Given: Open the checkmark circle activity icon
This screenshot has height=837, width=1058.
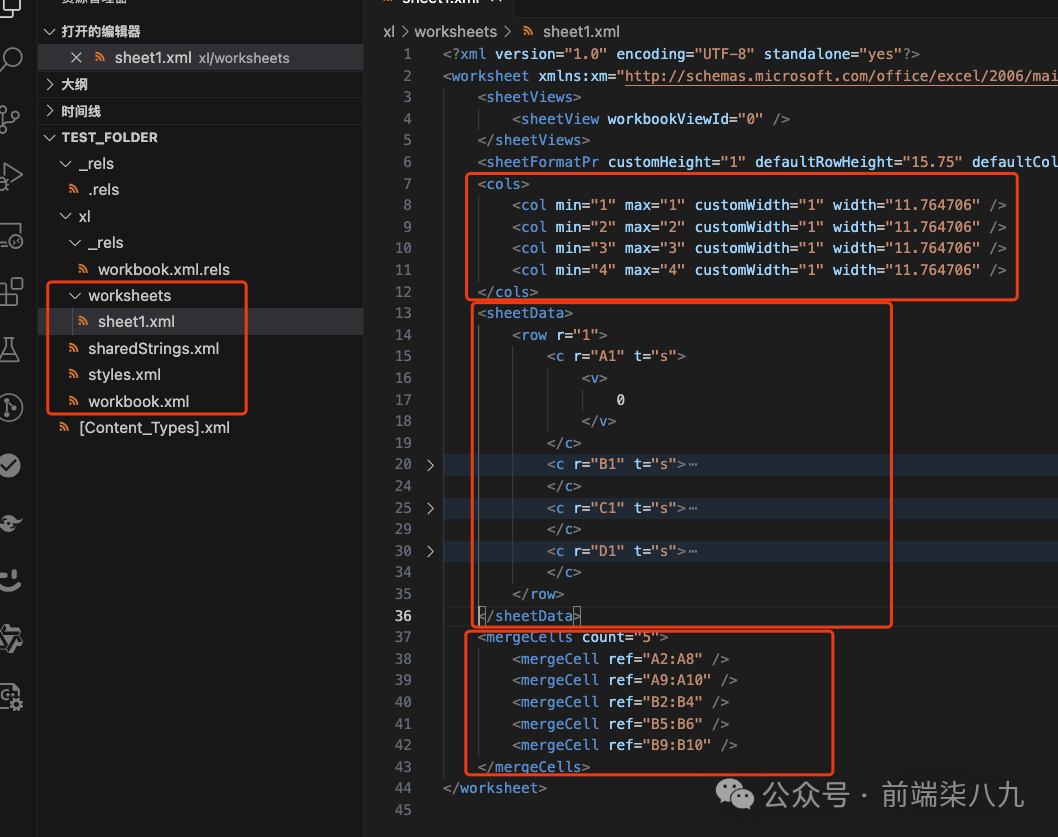Looking at the screenshot, I should (x=9, y=466).
